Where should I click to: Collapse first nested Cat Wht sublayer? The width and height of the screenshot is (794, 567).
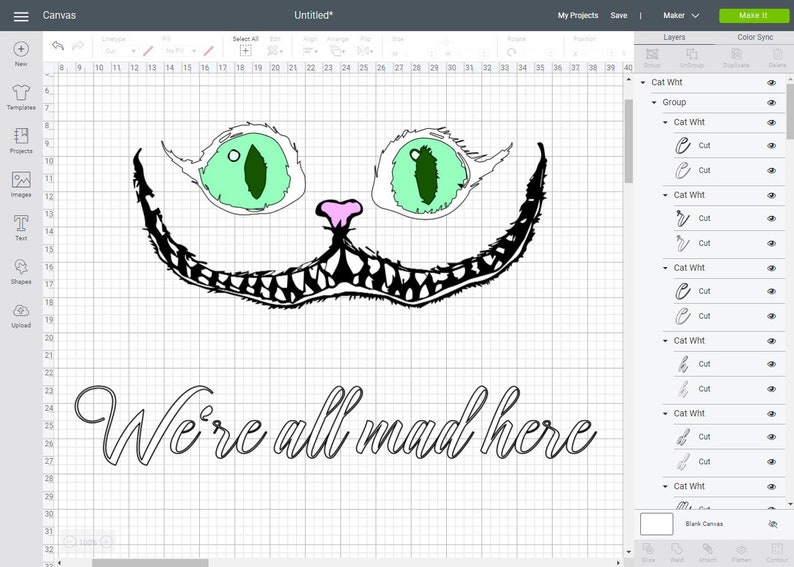pyautogui.click(x=665, y=123)
